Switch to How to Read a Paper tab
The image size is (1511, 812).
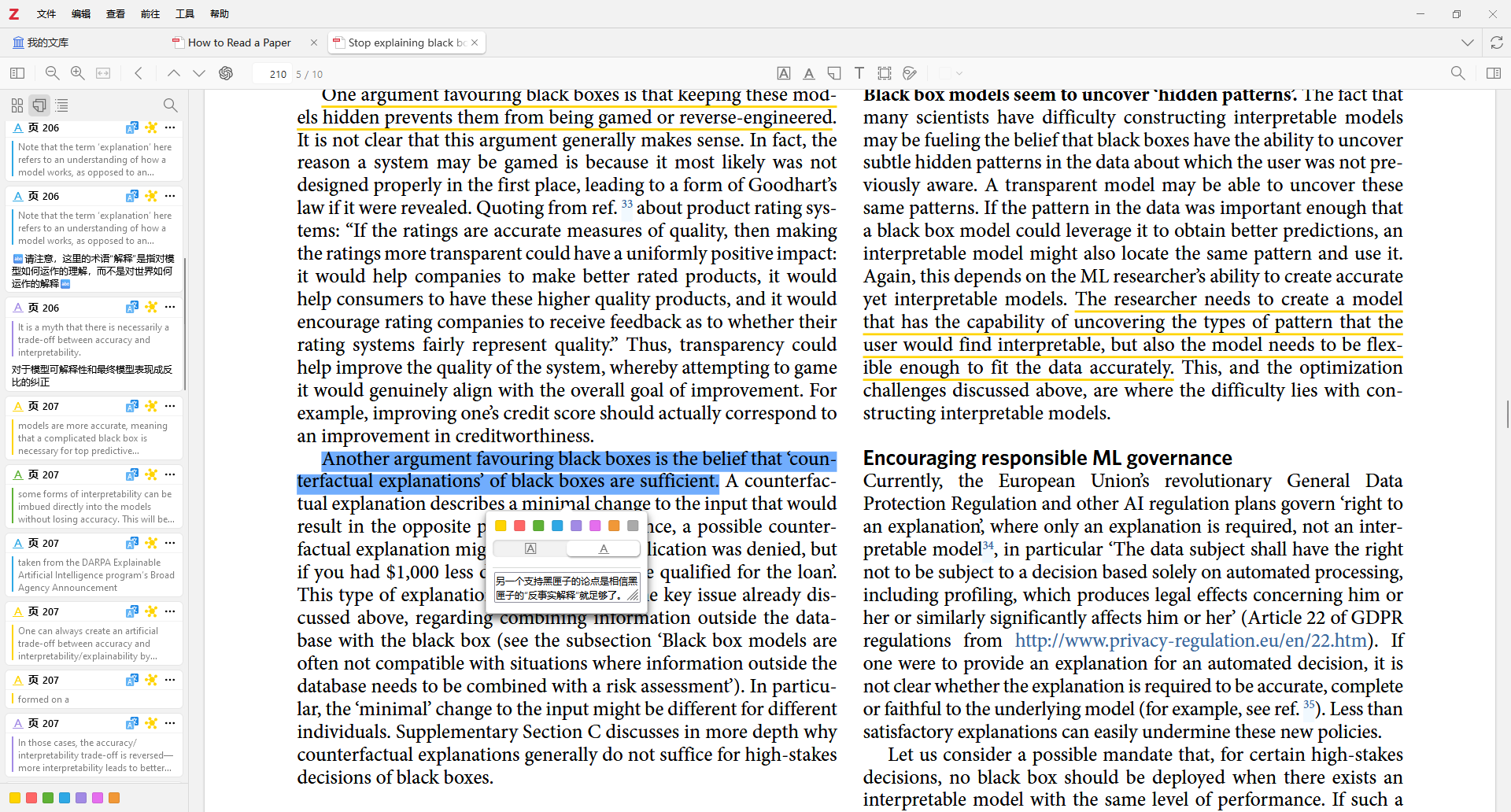click(238, 42)
